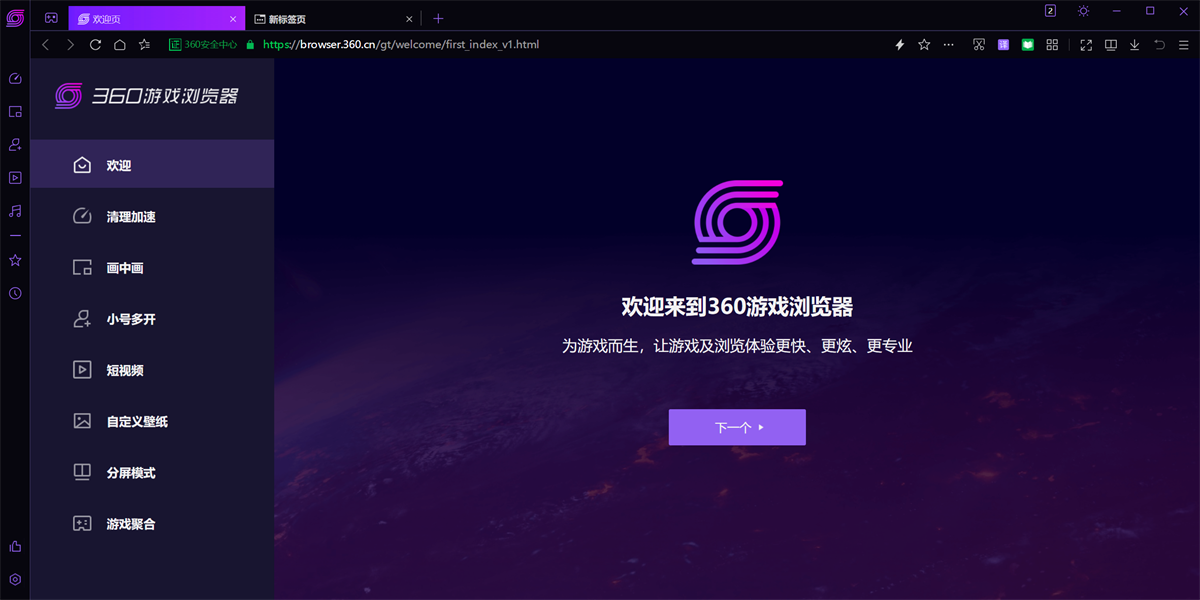The width and height of the screenshot is (1200, 600).
Task: Open the browser hamburger menu
Action: coord(1183,44)
